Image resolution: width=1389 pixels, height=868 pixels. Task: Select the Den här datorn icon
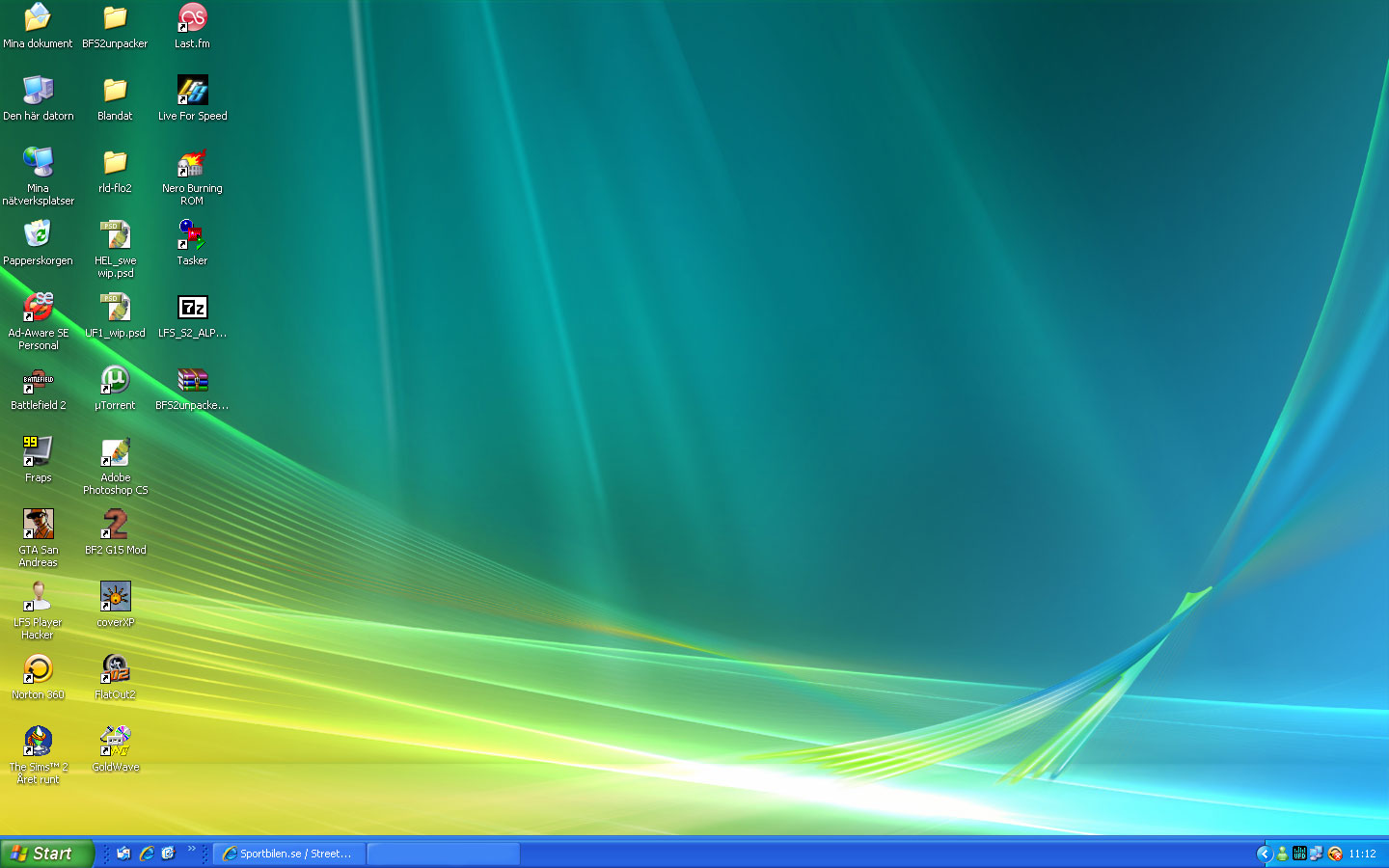point(38,98)
